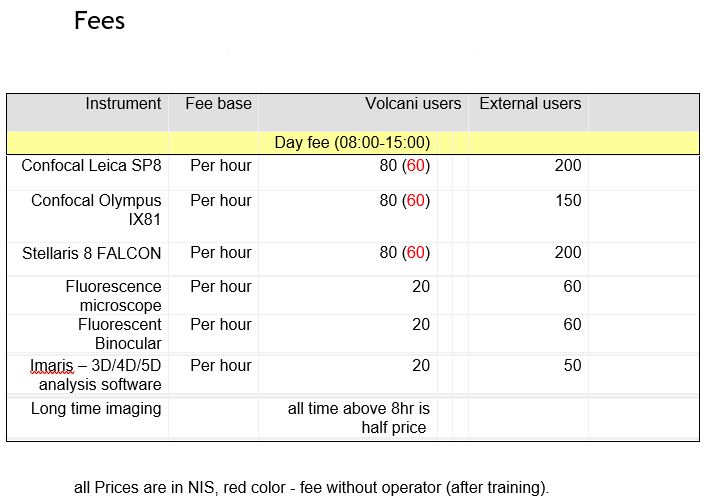Select the Confocal Leica SP8 cell
This screenshot has width=710, height=499.
pos(91,166)
